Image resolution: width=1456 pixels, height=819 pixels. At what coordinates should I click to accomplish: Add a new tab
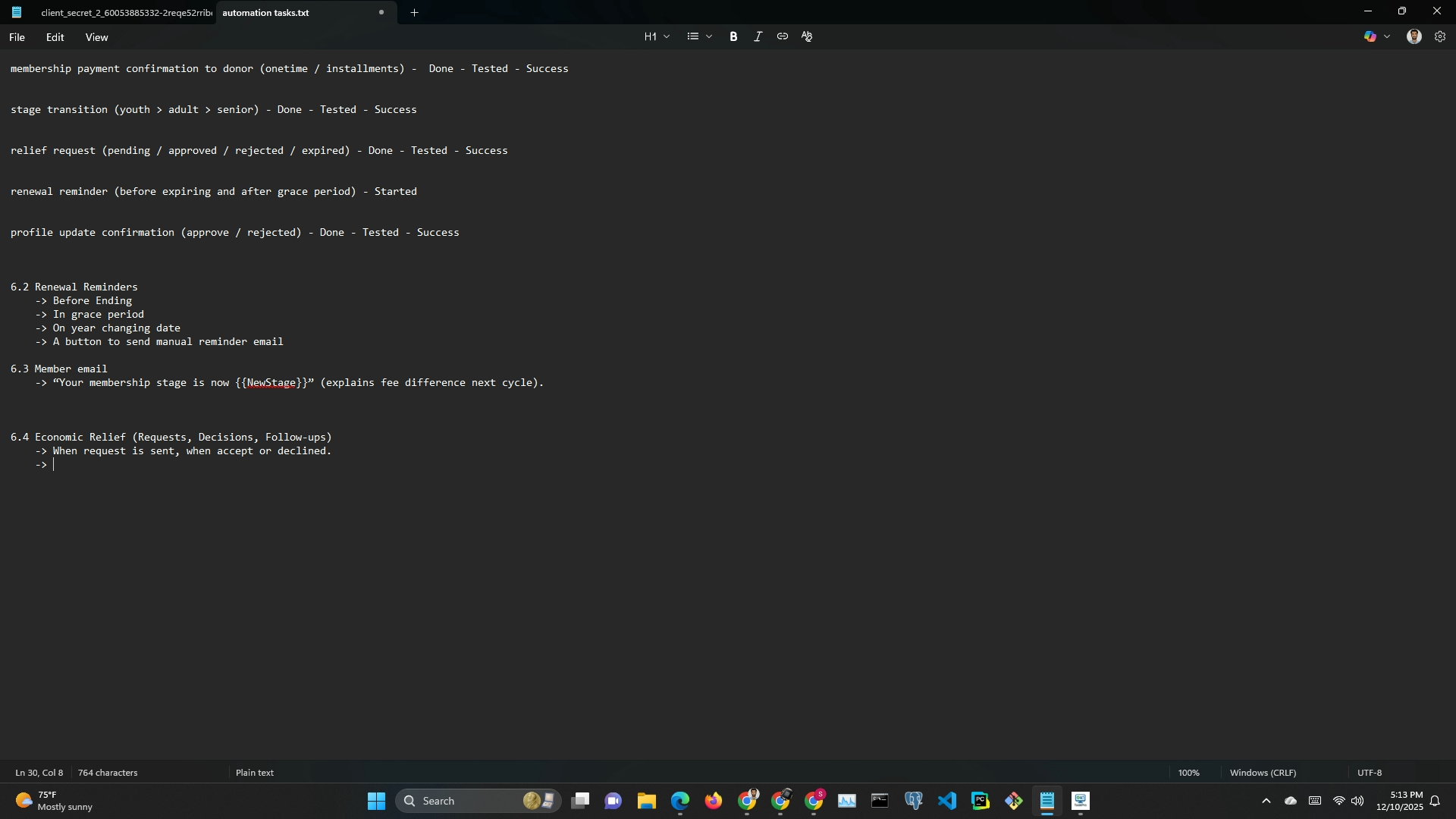(x=414, y=13)
